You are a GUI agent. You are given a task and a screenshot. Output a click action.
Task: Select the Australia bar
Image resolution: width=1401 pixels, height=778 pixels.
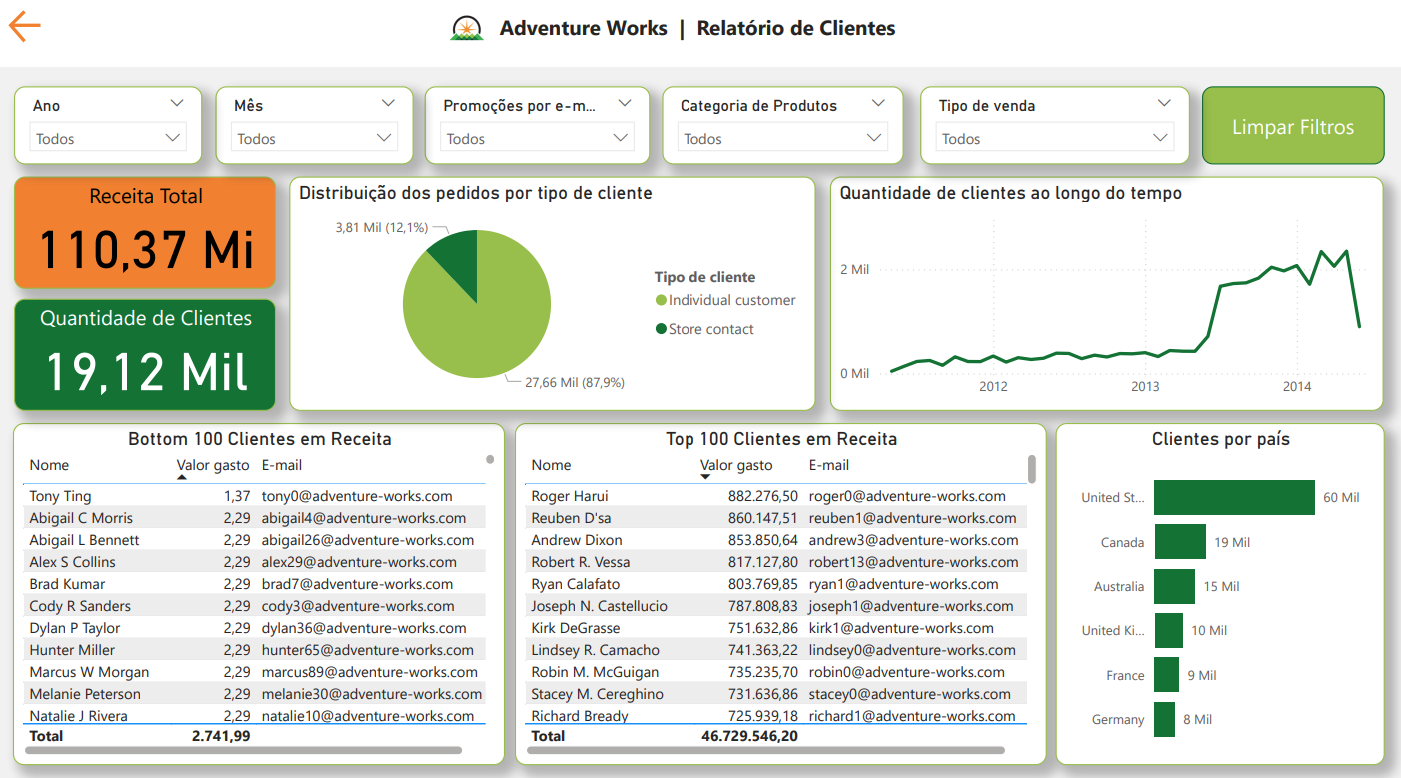(1174, 586)
